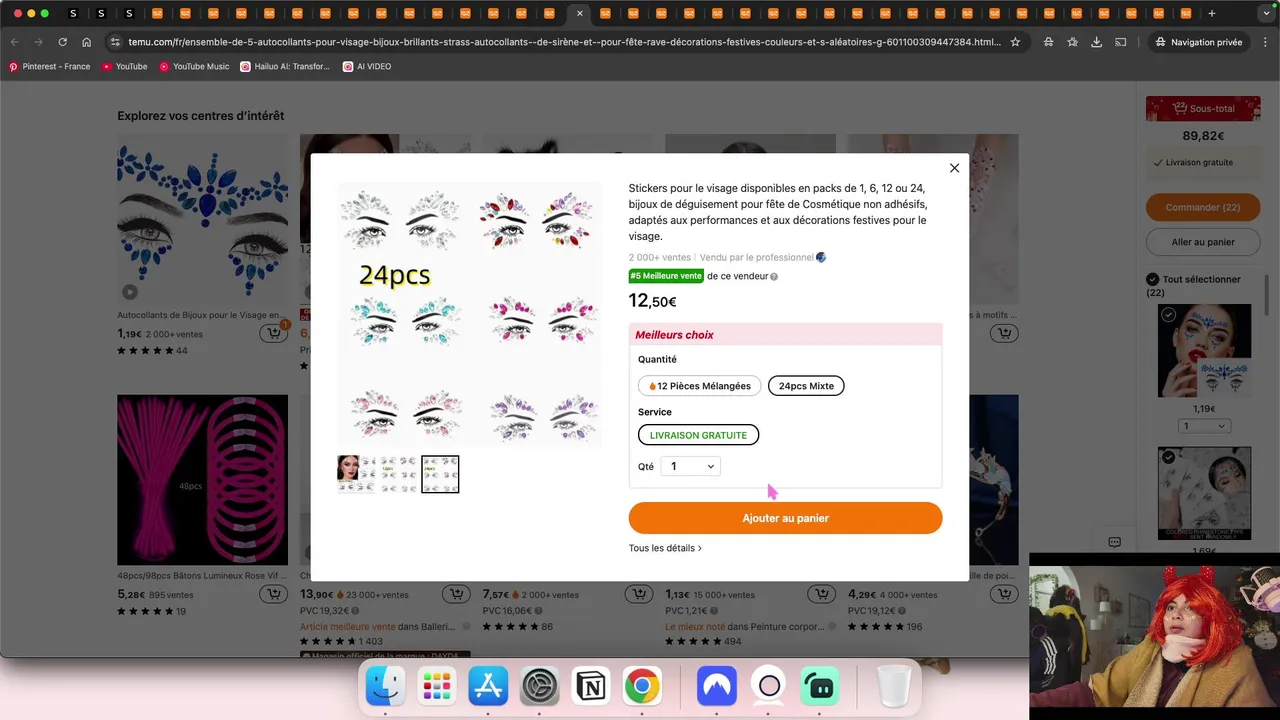Open the pink glow sticks product image
1280x720 pixels.
click(202, 480)
